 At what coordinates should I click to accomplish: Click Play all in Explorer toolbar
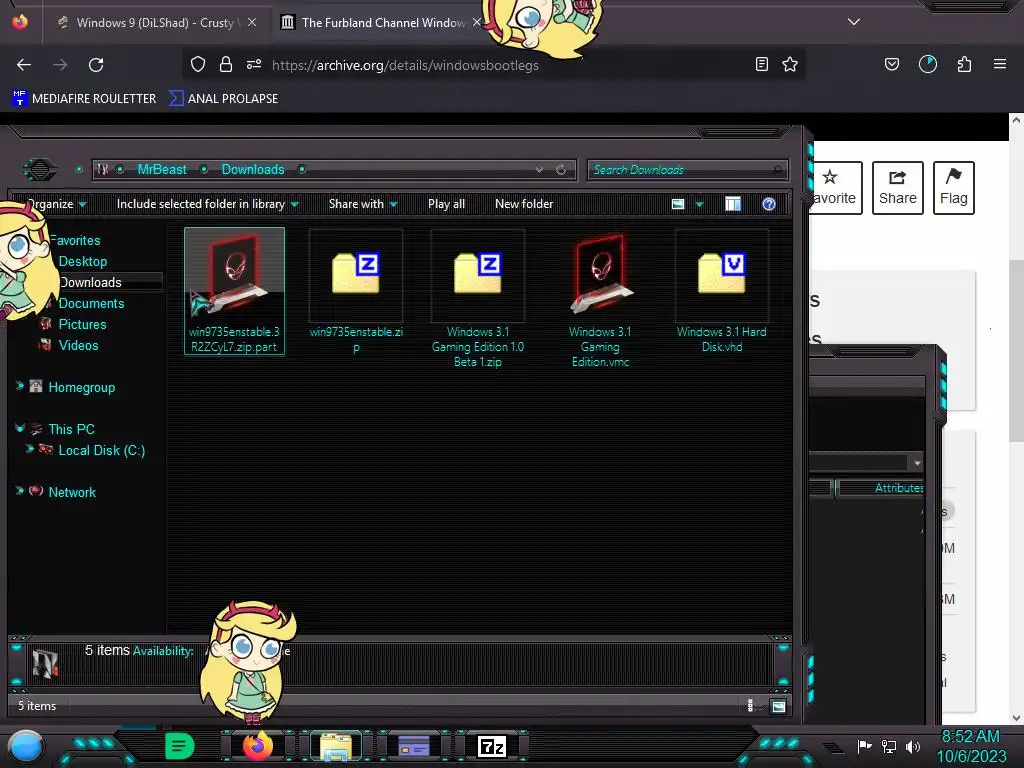(x=446, y=204)
